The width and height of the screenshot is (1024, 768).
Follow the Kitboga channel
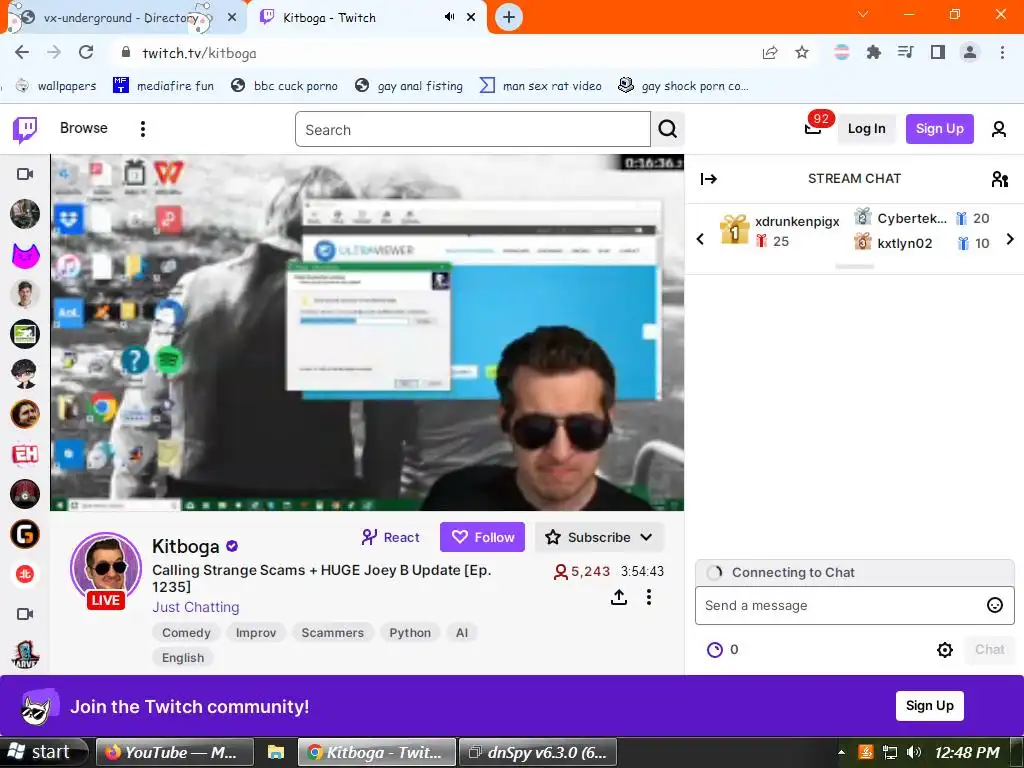[483, 537]
